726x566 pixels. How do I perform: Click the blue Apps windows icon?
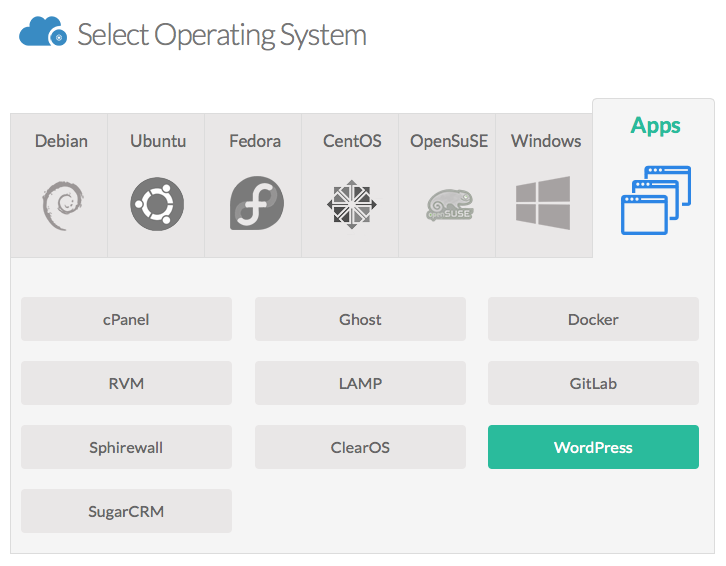coord(656,200)
